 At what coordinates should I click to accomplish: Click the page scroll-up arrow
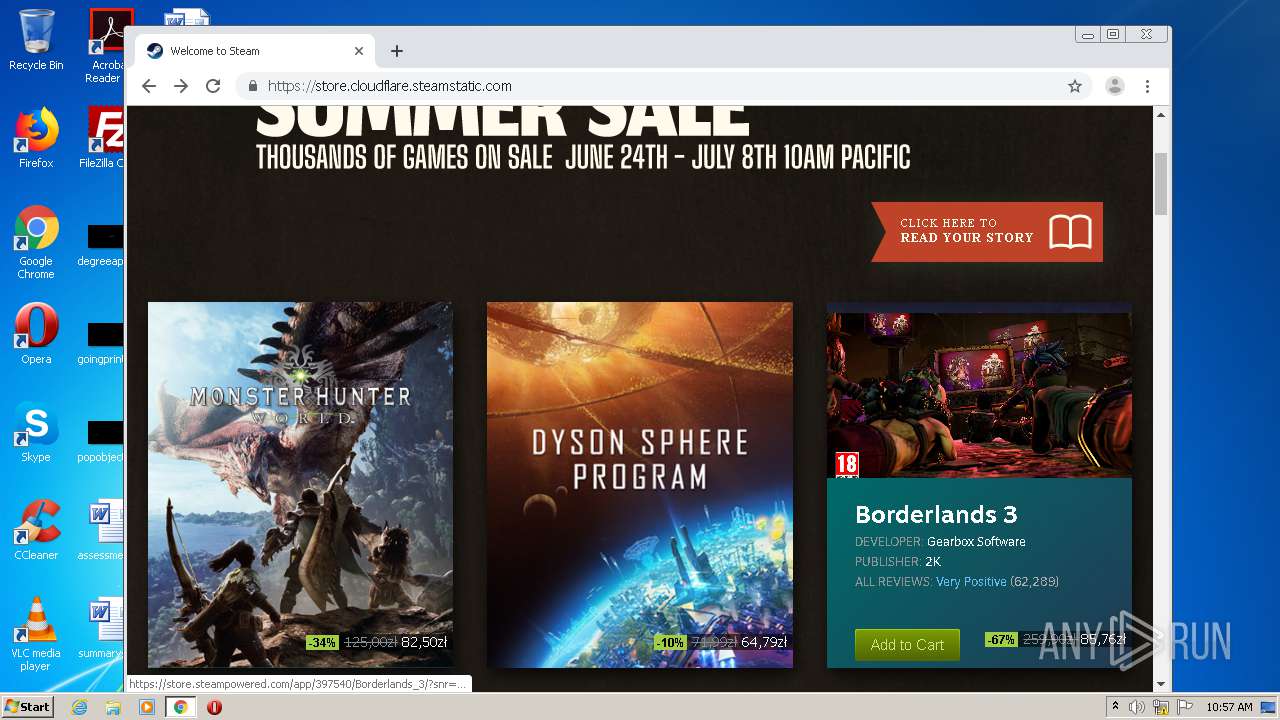coord(1161,115)
